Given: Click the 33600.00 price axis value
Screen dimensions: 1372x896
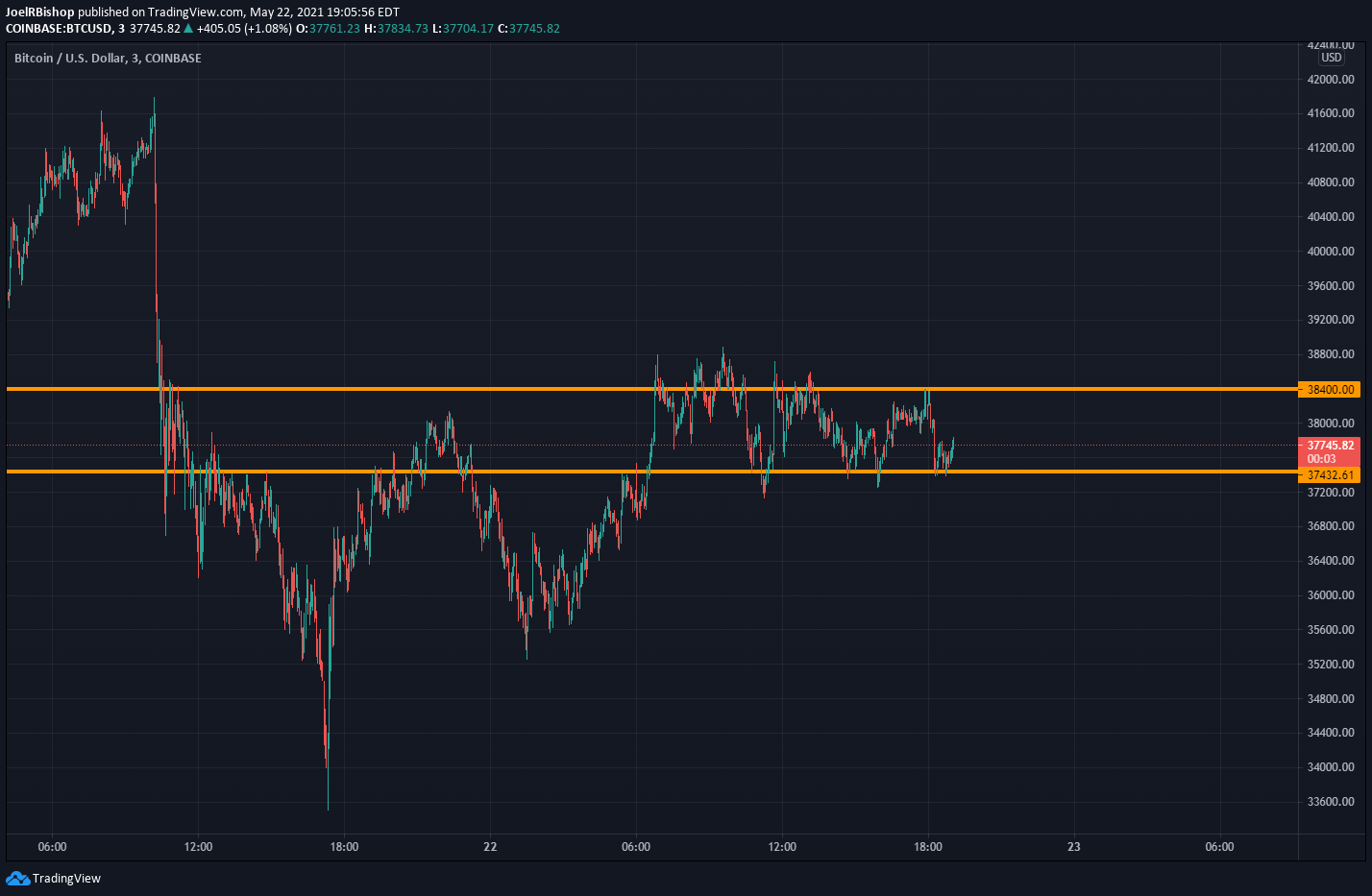Looking at the screenshot, I should (x=1331, y=802).
